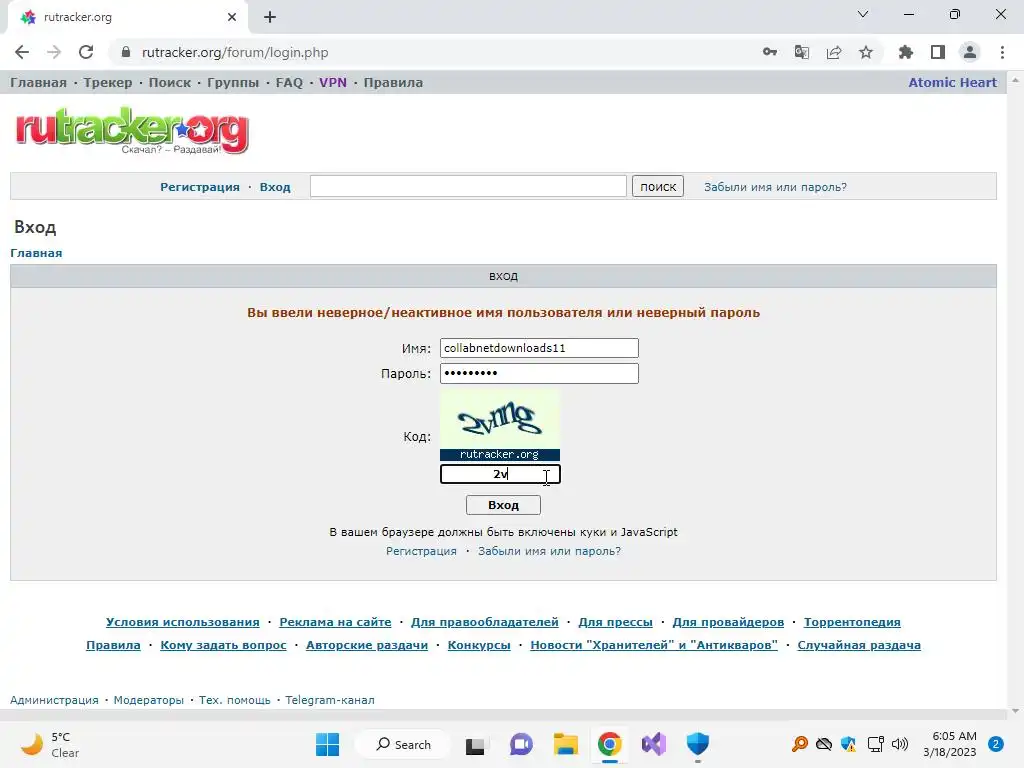
Task: Open the Поиск top menu item
Action: pos(170,83)
